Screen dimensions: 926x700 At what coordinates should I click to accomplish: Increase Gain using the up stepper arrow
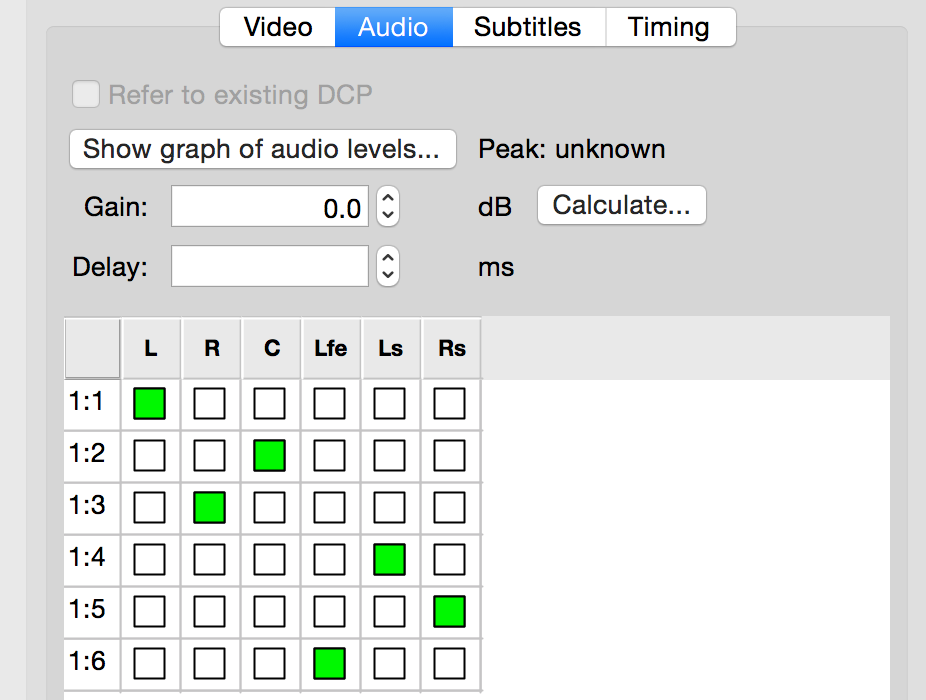387,199
